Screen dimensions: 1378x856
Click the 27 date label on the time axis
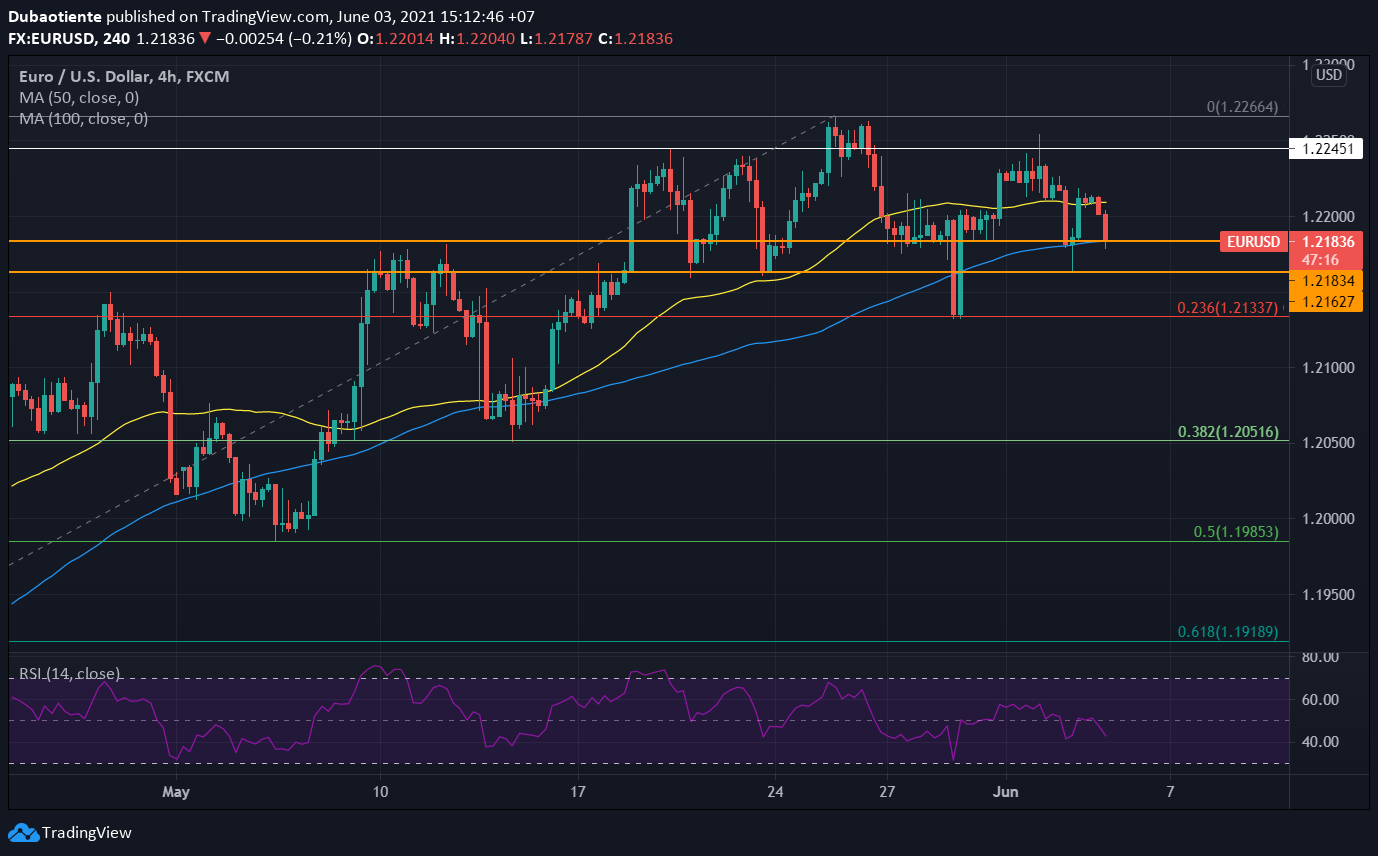(x=886, y=792)
